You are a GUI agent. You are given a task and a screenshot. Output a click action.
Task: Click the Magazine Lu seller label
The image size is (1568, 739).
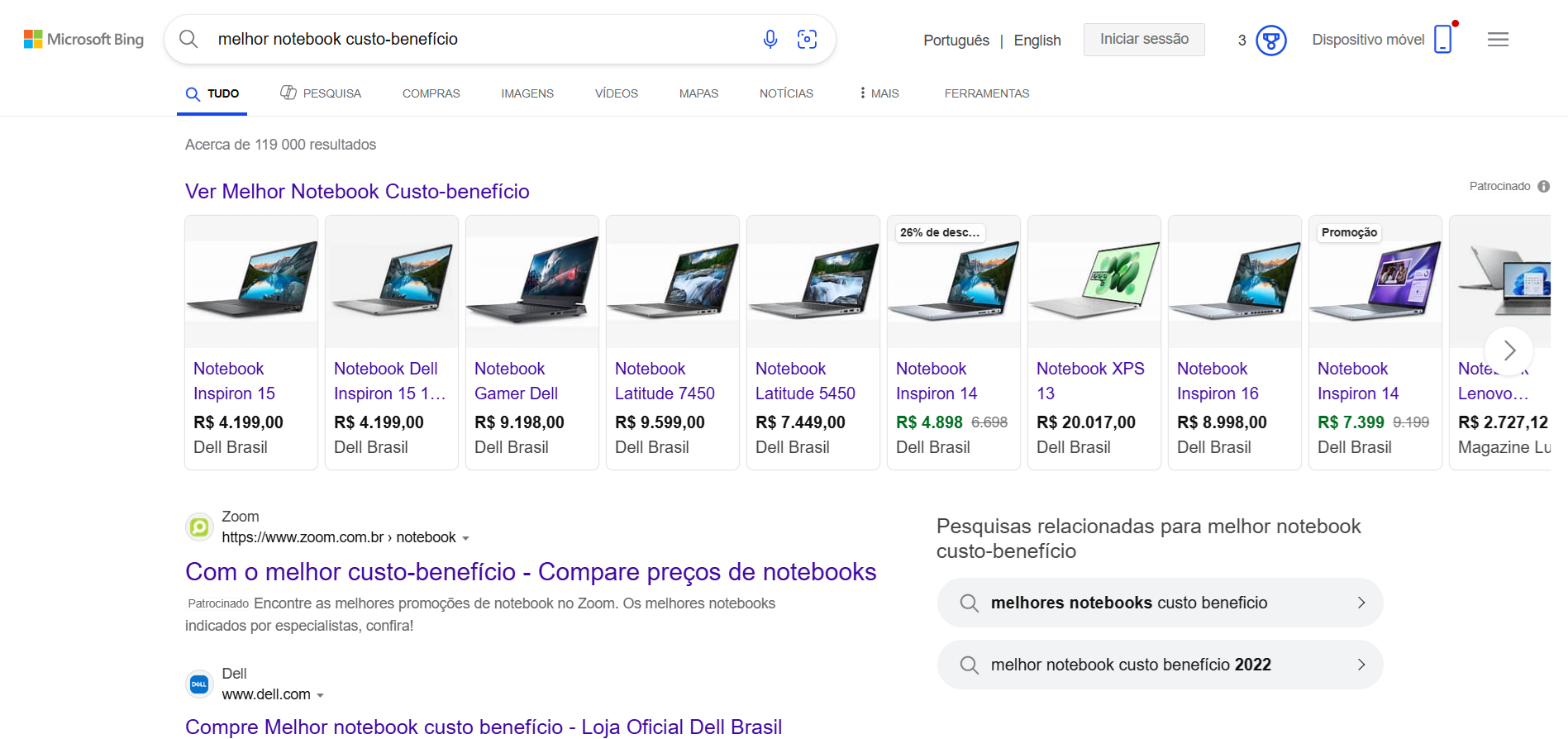[1504, 447]
